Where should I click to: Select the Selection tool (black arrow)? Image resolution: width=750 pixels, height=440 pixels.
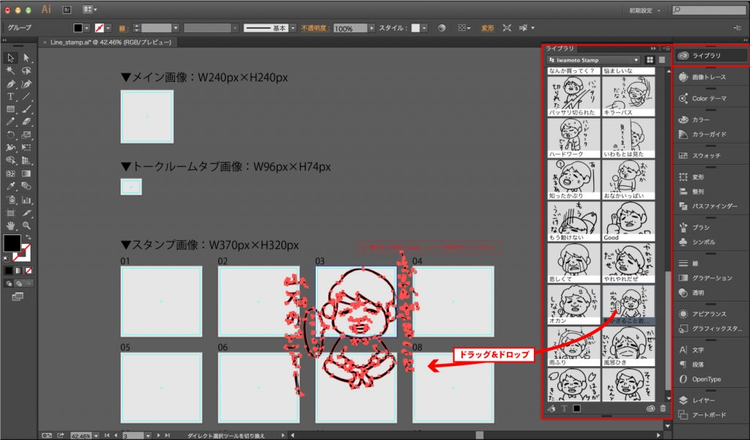pos(11,58)
